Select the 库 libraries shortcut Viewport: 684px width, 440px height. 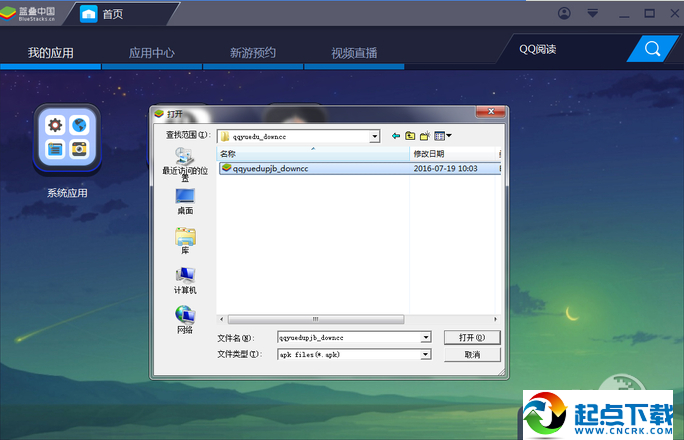click(185, 241)
